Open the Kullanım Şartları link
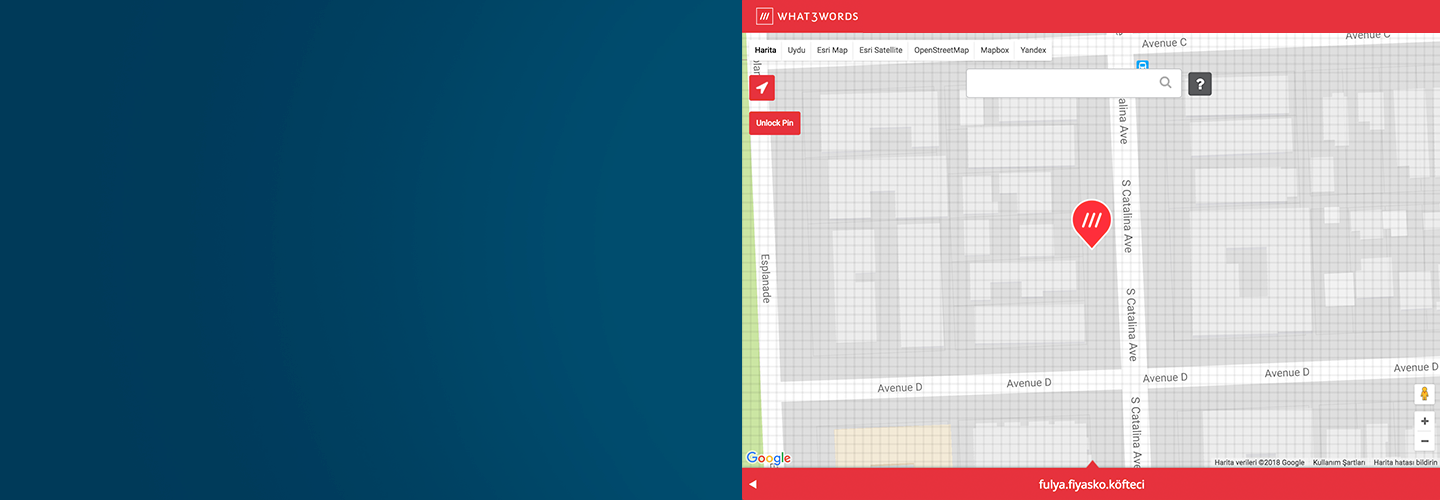The width and height of the screenshot is (1440, 500). (x=1338, y=463)
